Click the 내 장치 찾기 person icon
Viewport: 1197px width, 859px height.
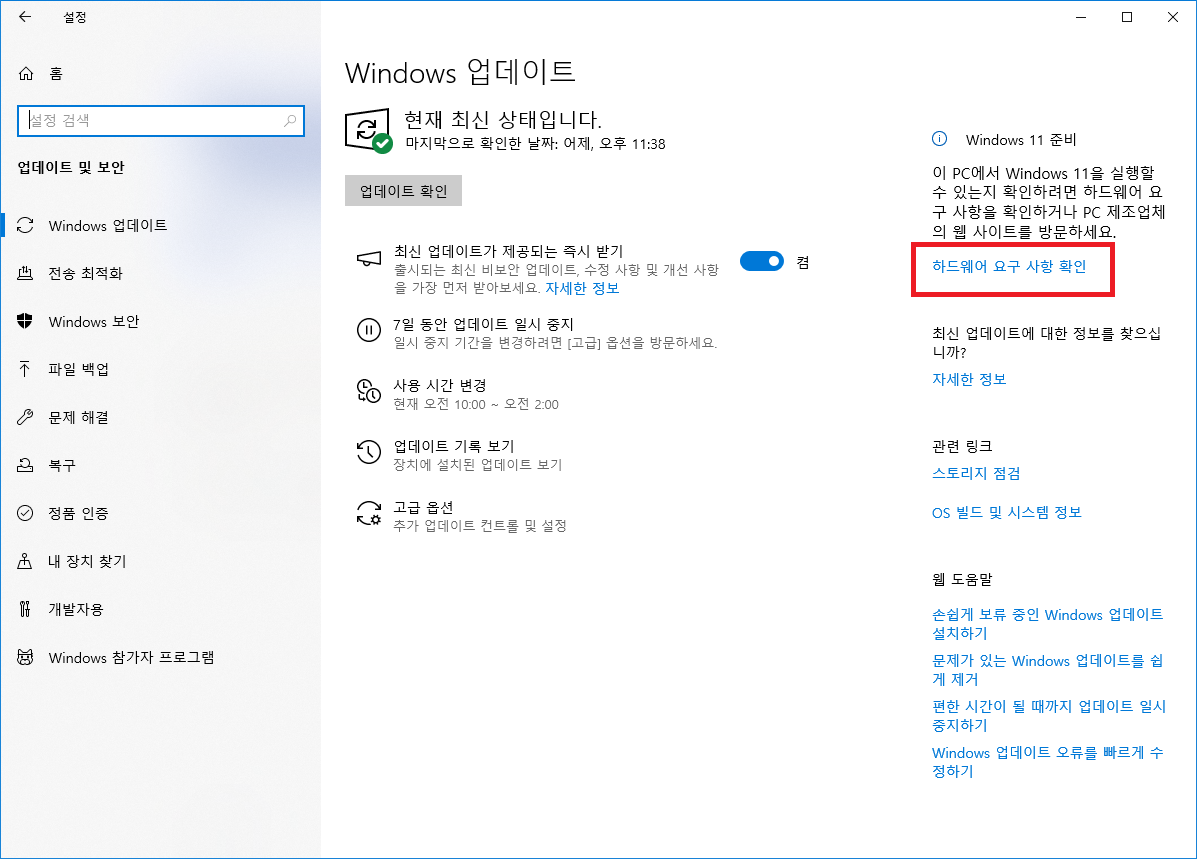pyautogui.click(x=25, y=561)
